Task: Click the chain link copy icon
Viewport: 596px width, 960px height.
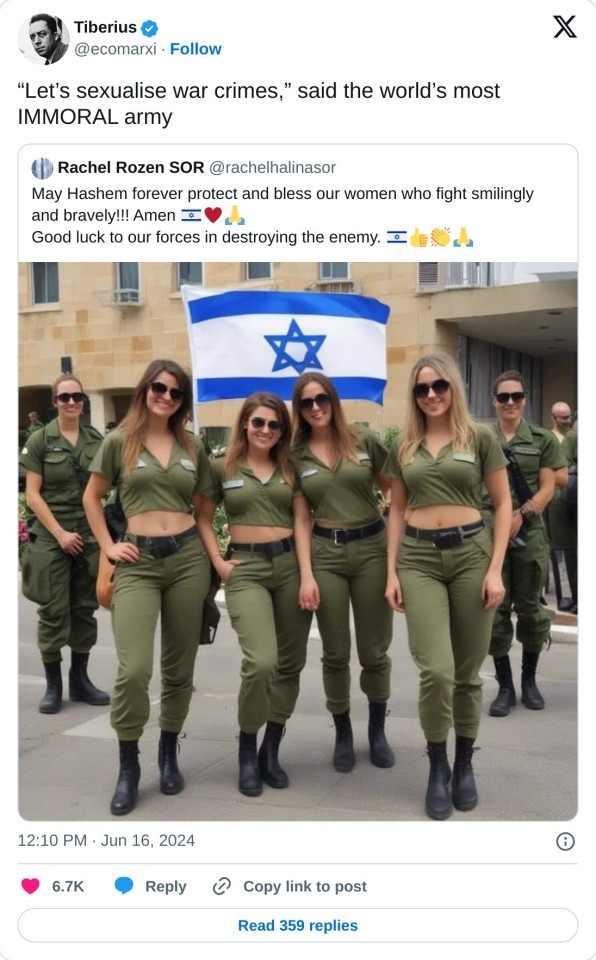Action: pos(221,886)
